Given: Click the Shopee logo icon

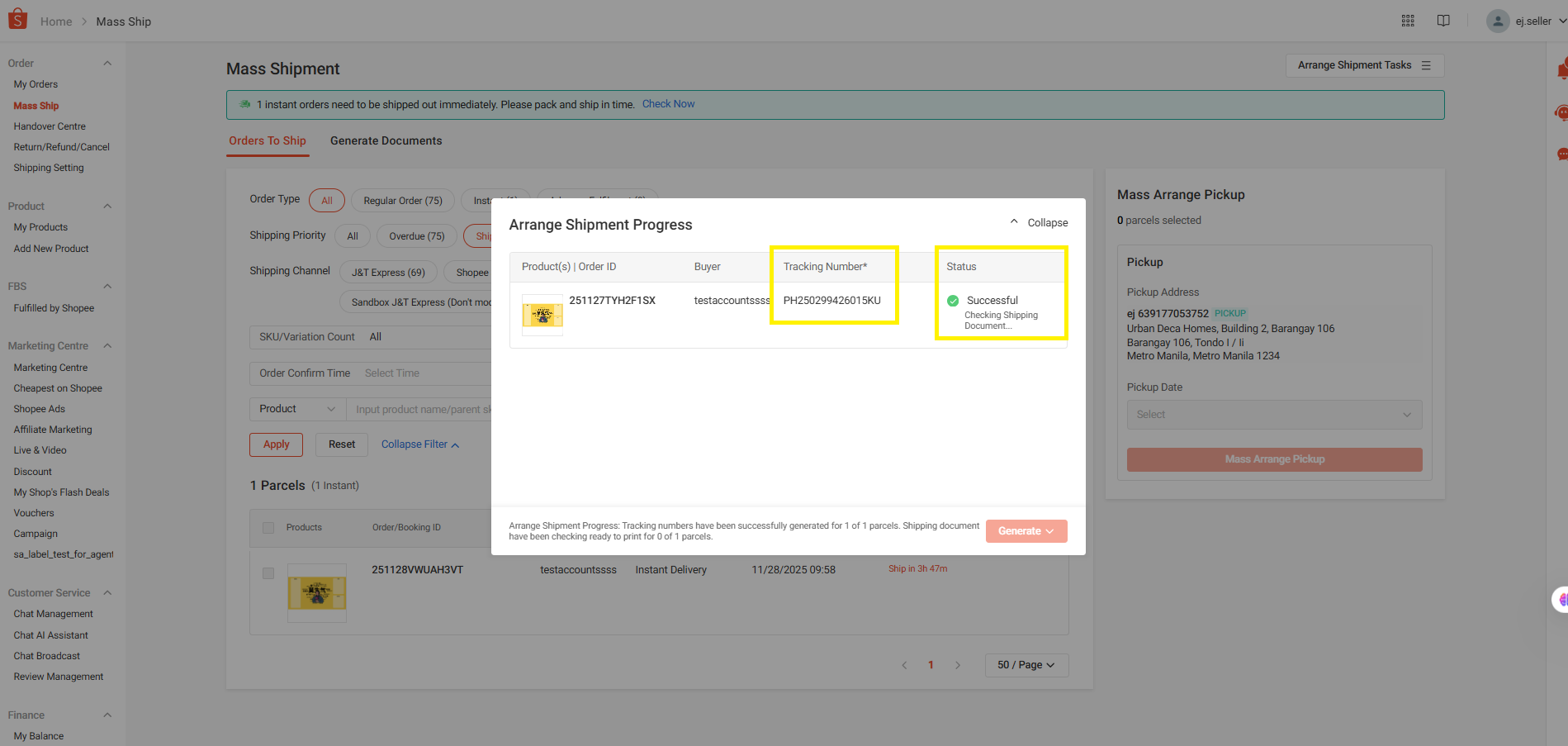Looking at the screenshot, I should click(x=17, y=20).
